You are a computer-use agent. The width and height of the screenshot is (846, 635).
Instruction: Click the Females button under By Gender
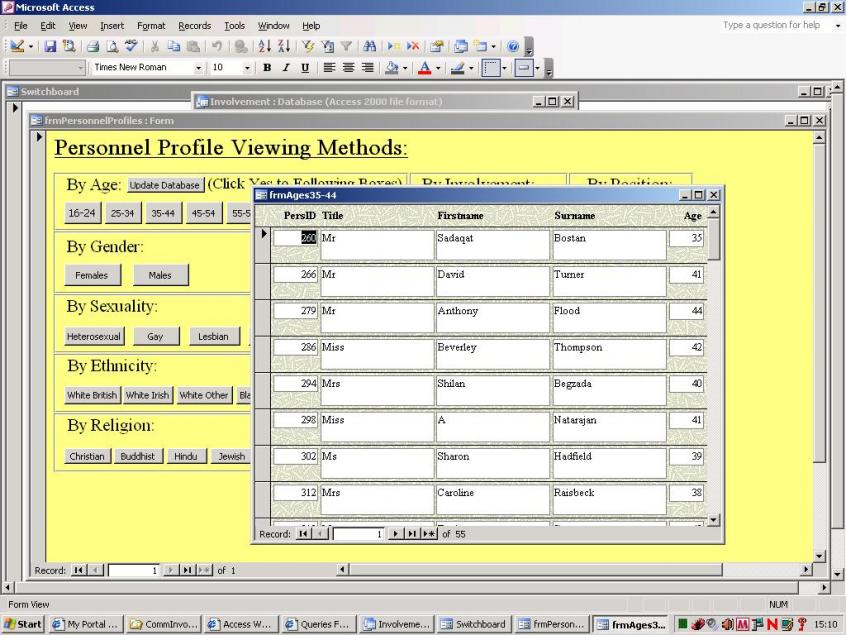pyautogui.click(x=91, y=275)
